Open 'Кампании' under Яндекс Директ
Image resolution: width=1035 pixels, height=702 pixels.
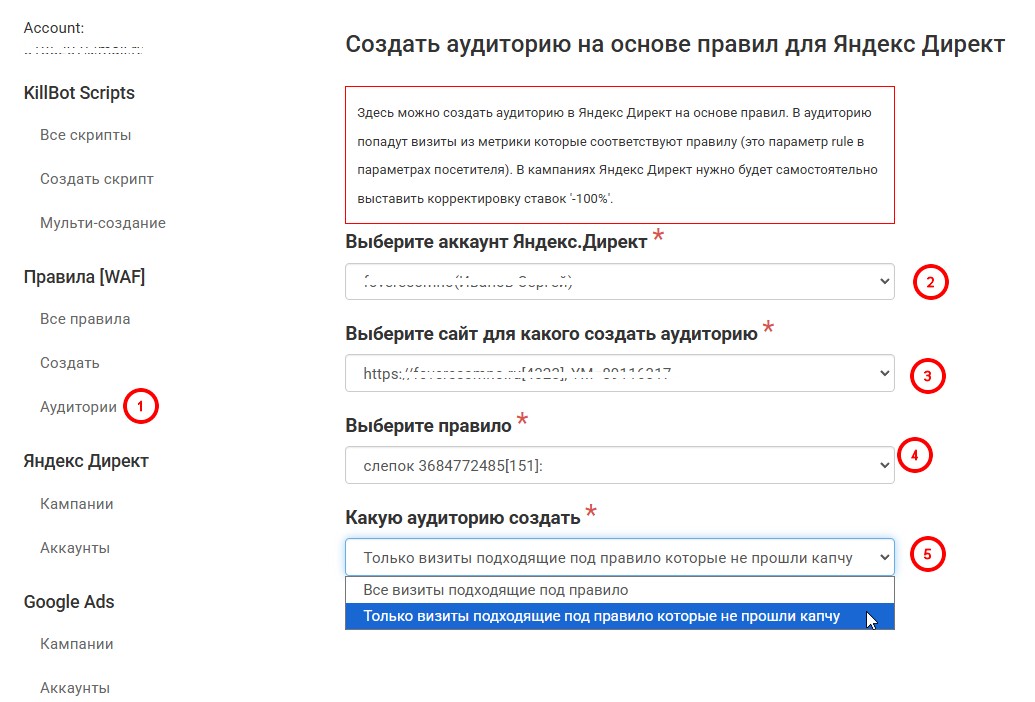point(77,504)
